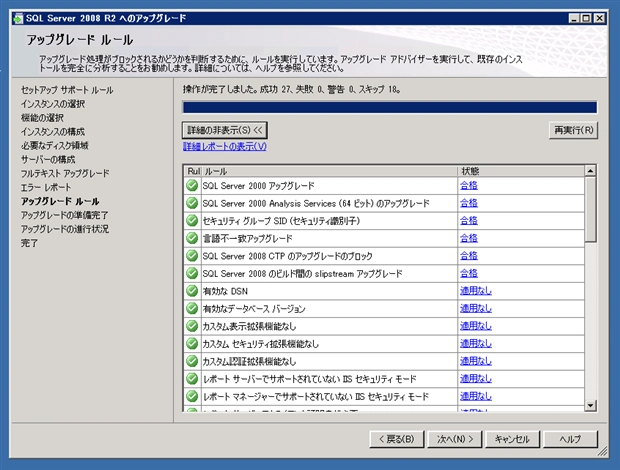Click the completed blue progress bar
Screen dimensions: 620x470
click(x=390, y=107)
